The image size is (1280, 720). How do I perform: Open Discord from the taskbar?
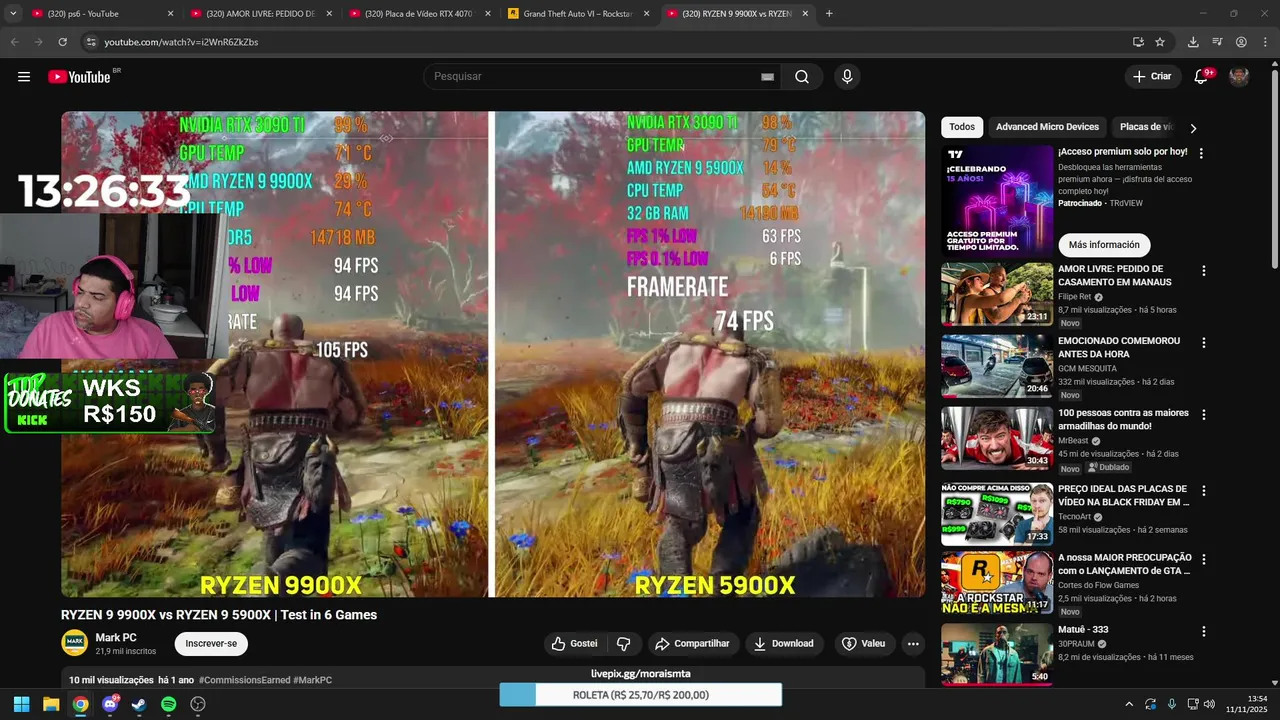click(x=110, y=704)
